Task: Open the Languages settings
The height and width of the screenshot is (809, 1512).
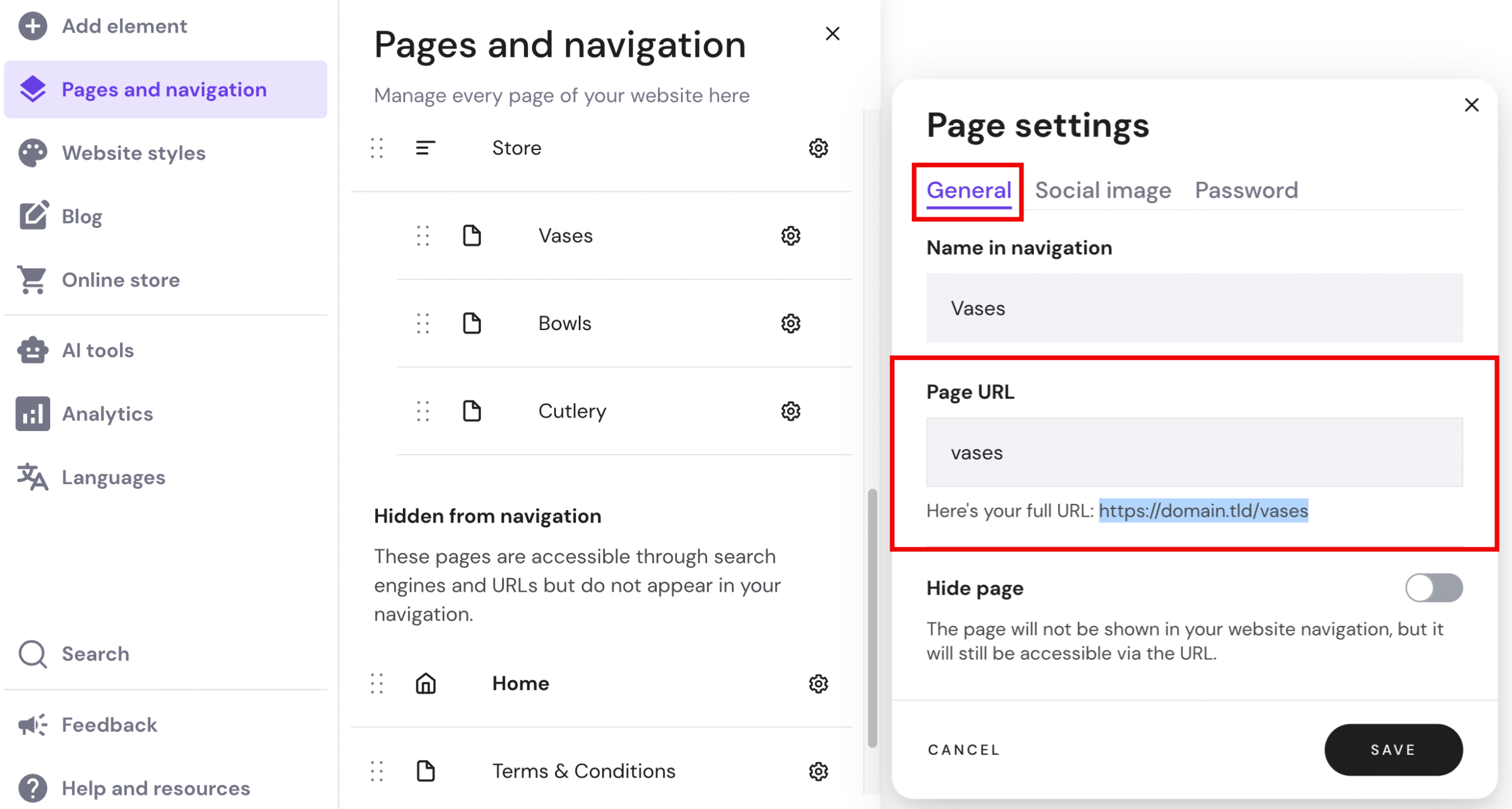Action: (112, 477)
